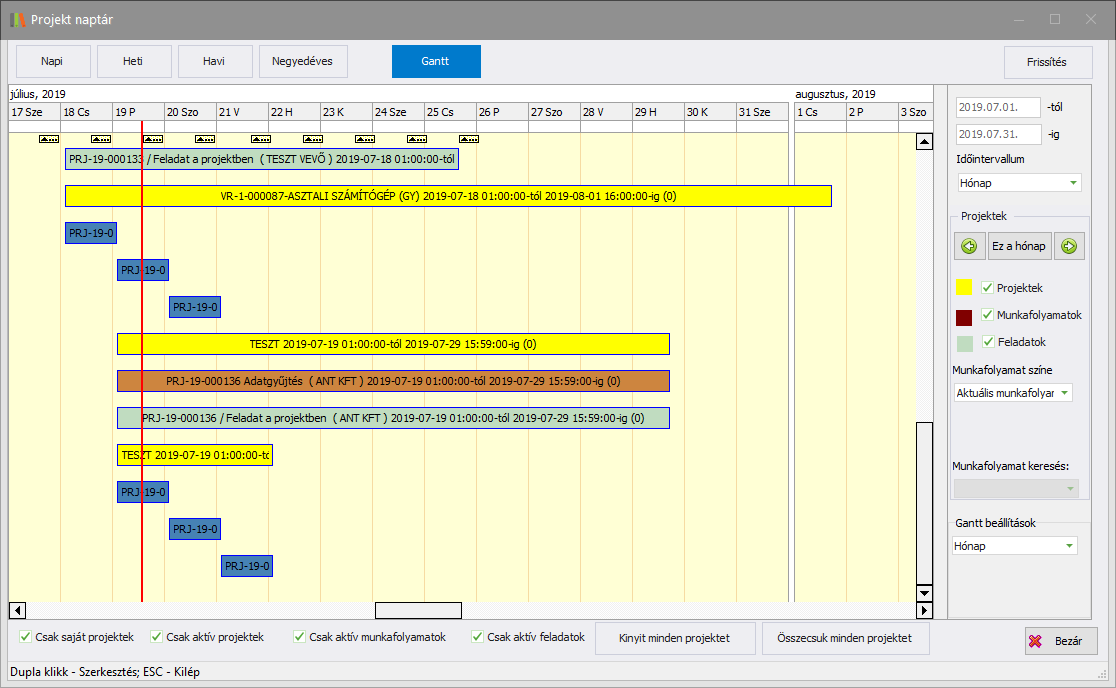Toggle the Munkafolyamatok checkbox
This screenshot has width=1116, height=688.
988,315
